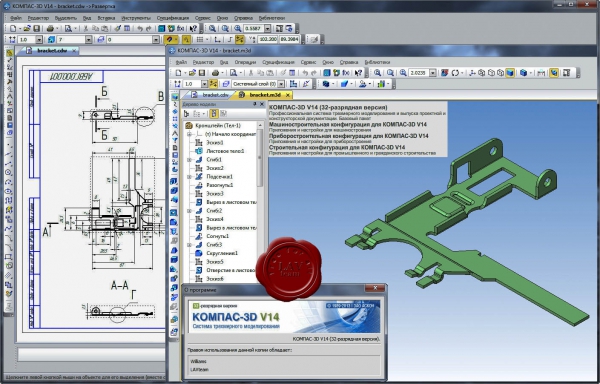Select Листовое тело:1 in model tree

pos(225,151)
